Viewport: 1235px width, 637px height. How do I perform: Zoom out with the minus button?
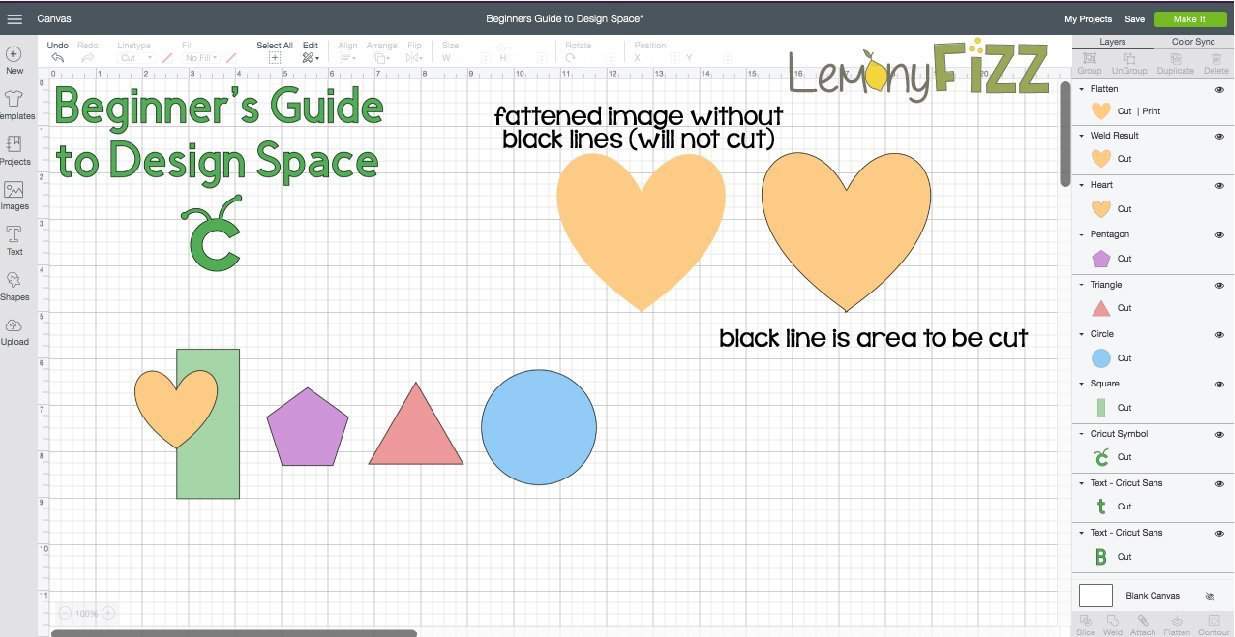click(x=65, y=613)
